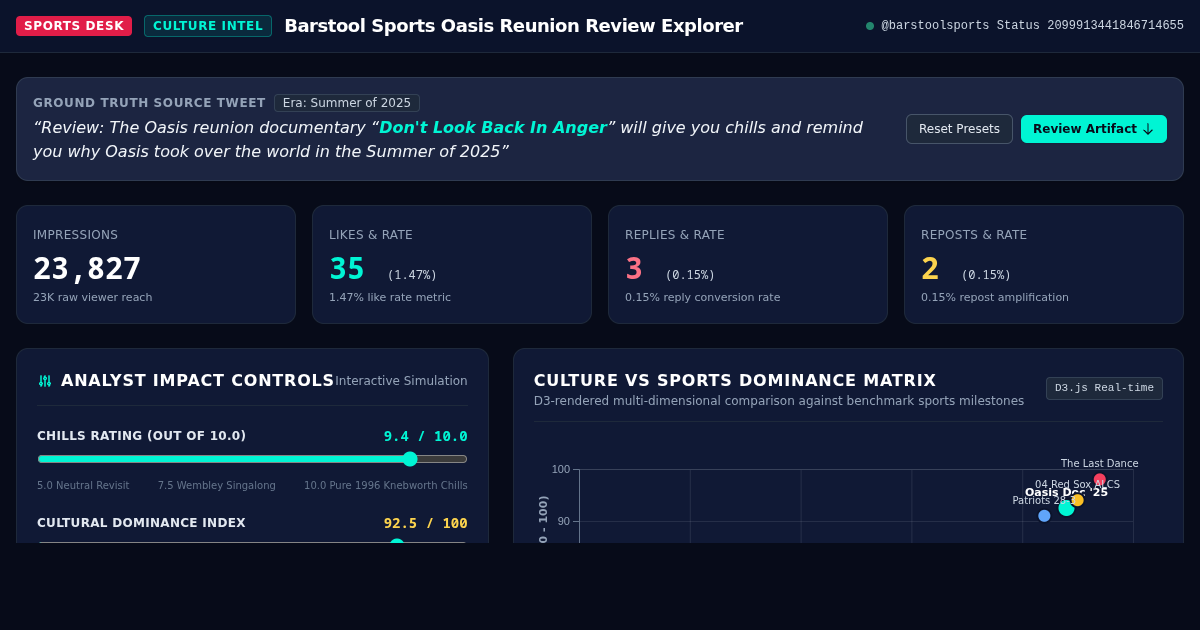Viewport: 1200px width, 630px height.
Task: Click the "0.15% repost amplification" text
Action: pos(995,297)
